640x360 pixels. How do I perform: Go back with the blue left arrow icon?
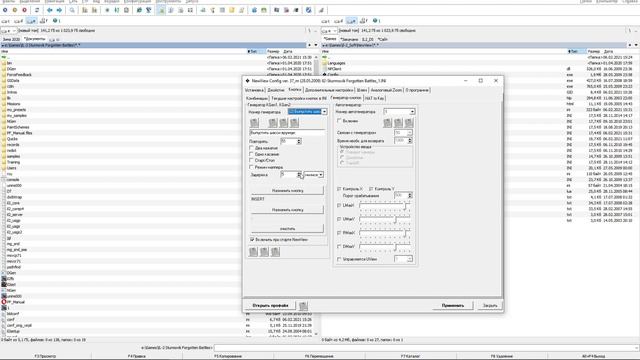(x=50, y=10)
